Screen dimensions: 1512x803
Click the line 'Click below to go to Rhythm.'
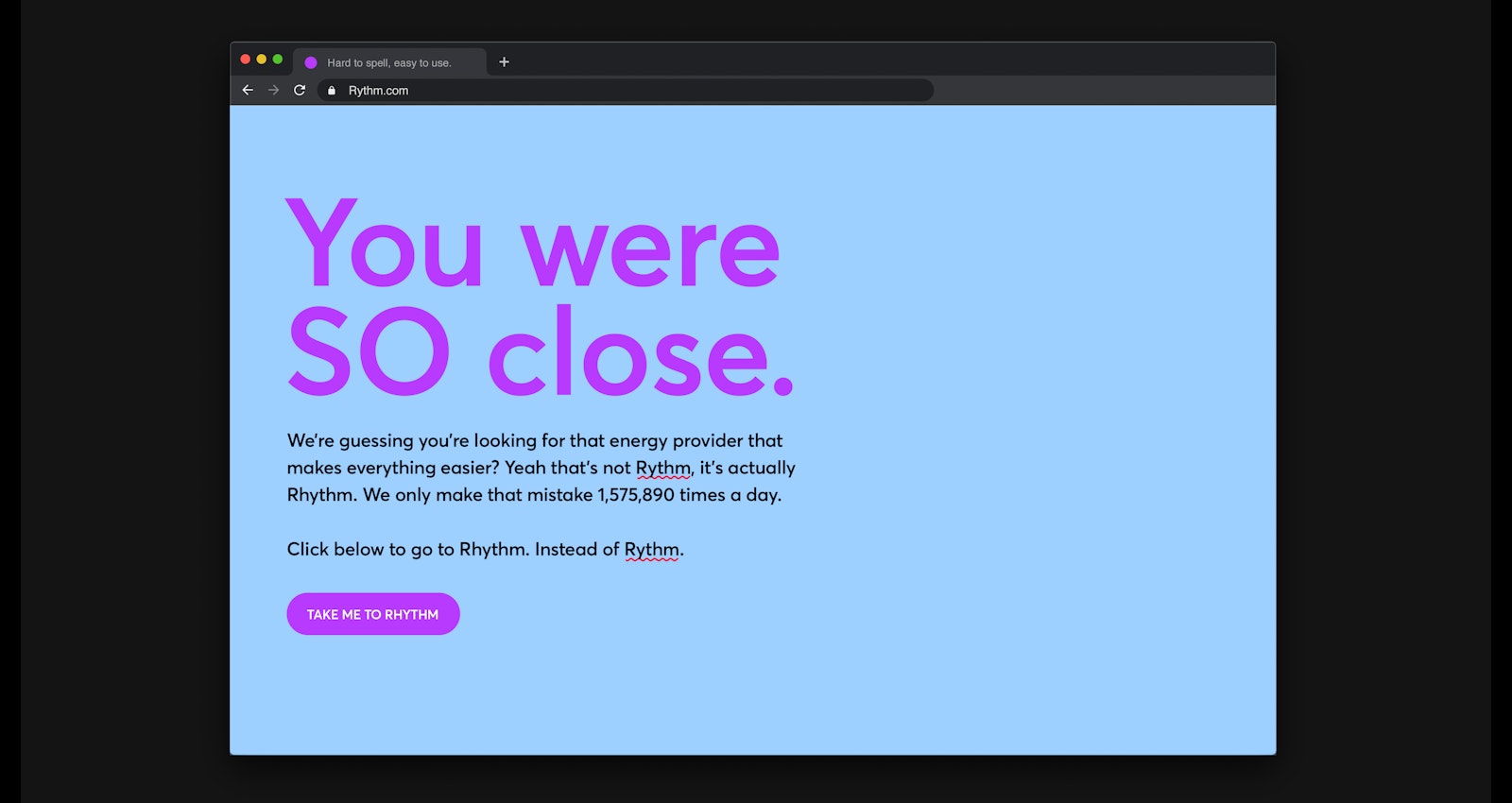tap(408, 550)
